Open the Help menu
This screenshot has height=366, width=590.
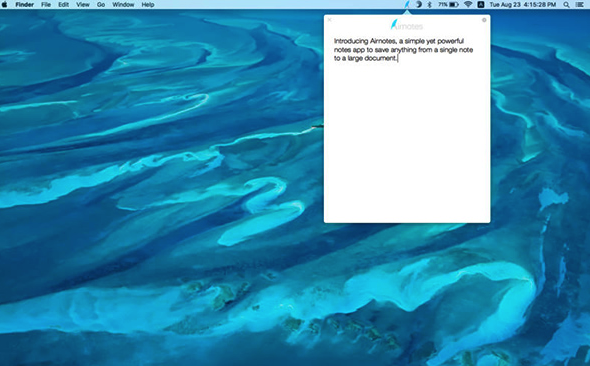click(148, 5)
